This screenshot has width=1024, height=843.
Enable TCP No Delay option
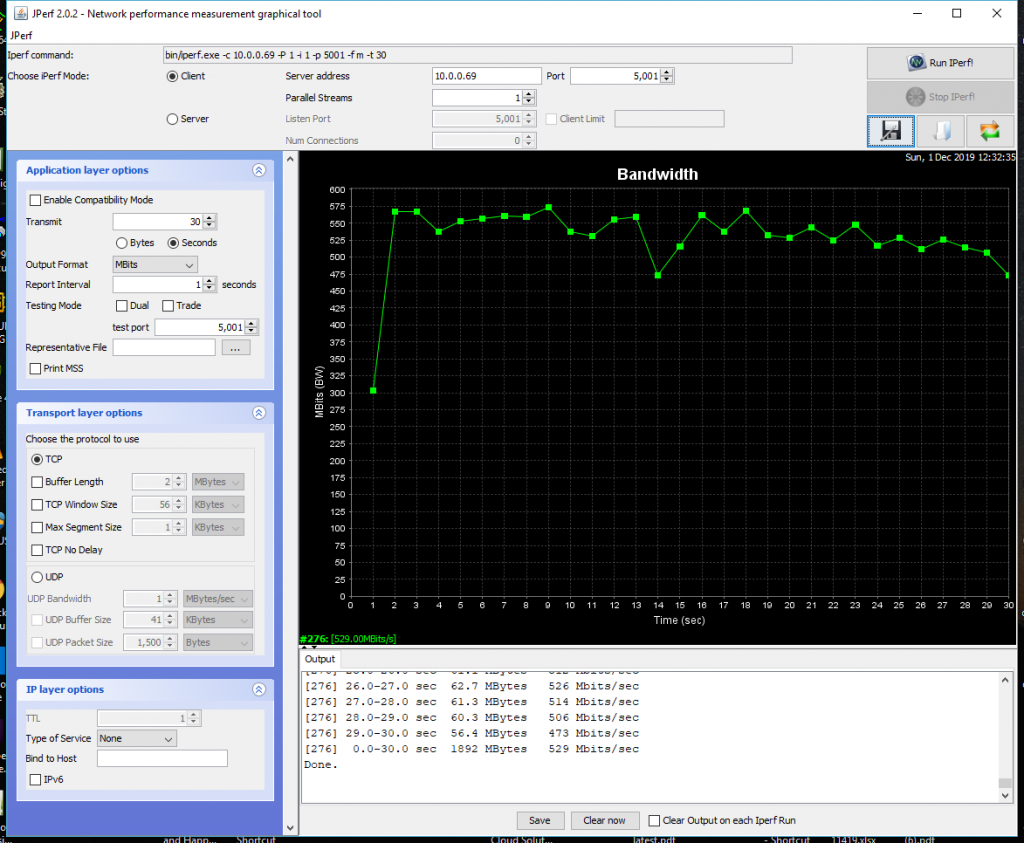(37, 550)
